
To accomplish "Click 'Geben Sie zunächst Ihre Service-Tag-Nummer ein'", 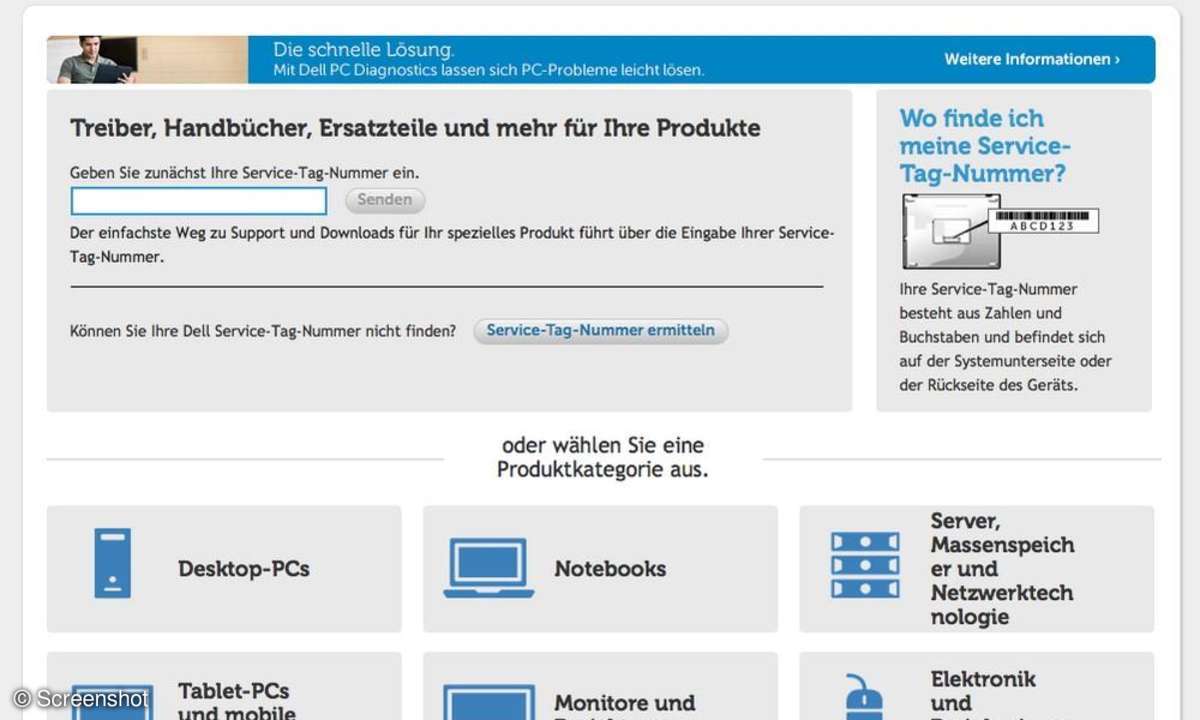I will (x=245, y=173).
